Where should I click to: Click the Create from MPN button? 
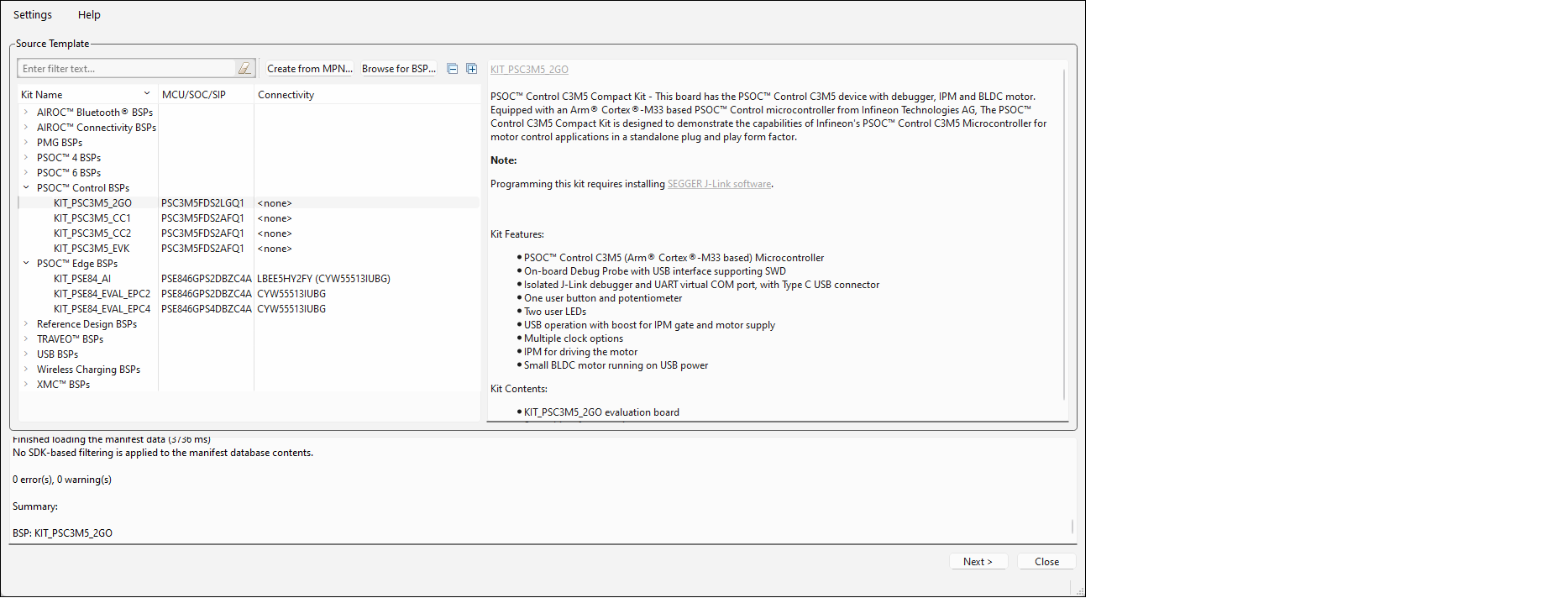[x=309, y=69]
